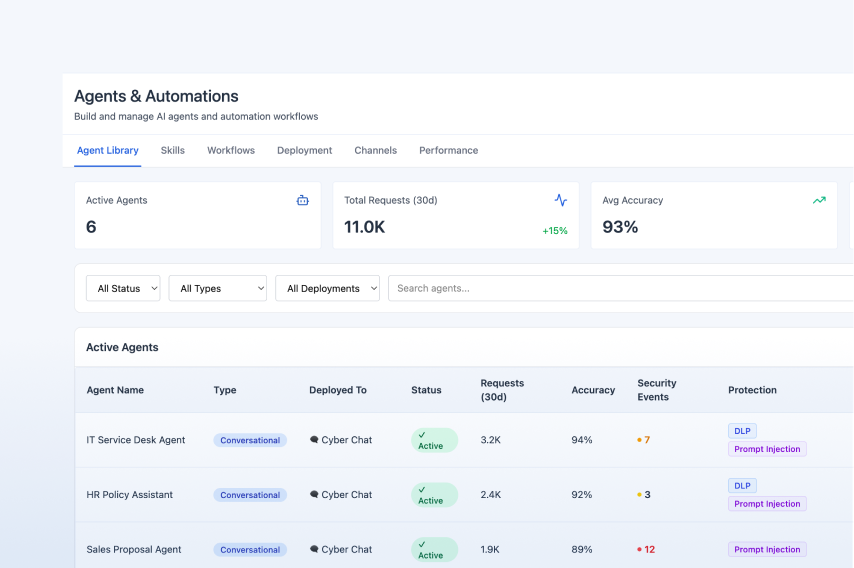Click the Security Events column header

click(x=657, y=390)
